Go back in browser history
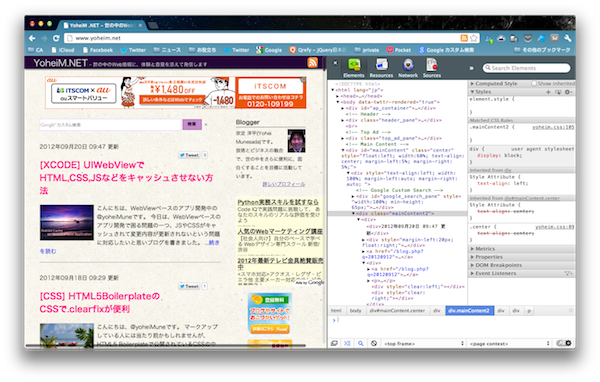This screenshot has width=600, height=382. [x=32, y=38]
